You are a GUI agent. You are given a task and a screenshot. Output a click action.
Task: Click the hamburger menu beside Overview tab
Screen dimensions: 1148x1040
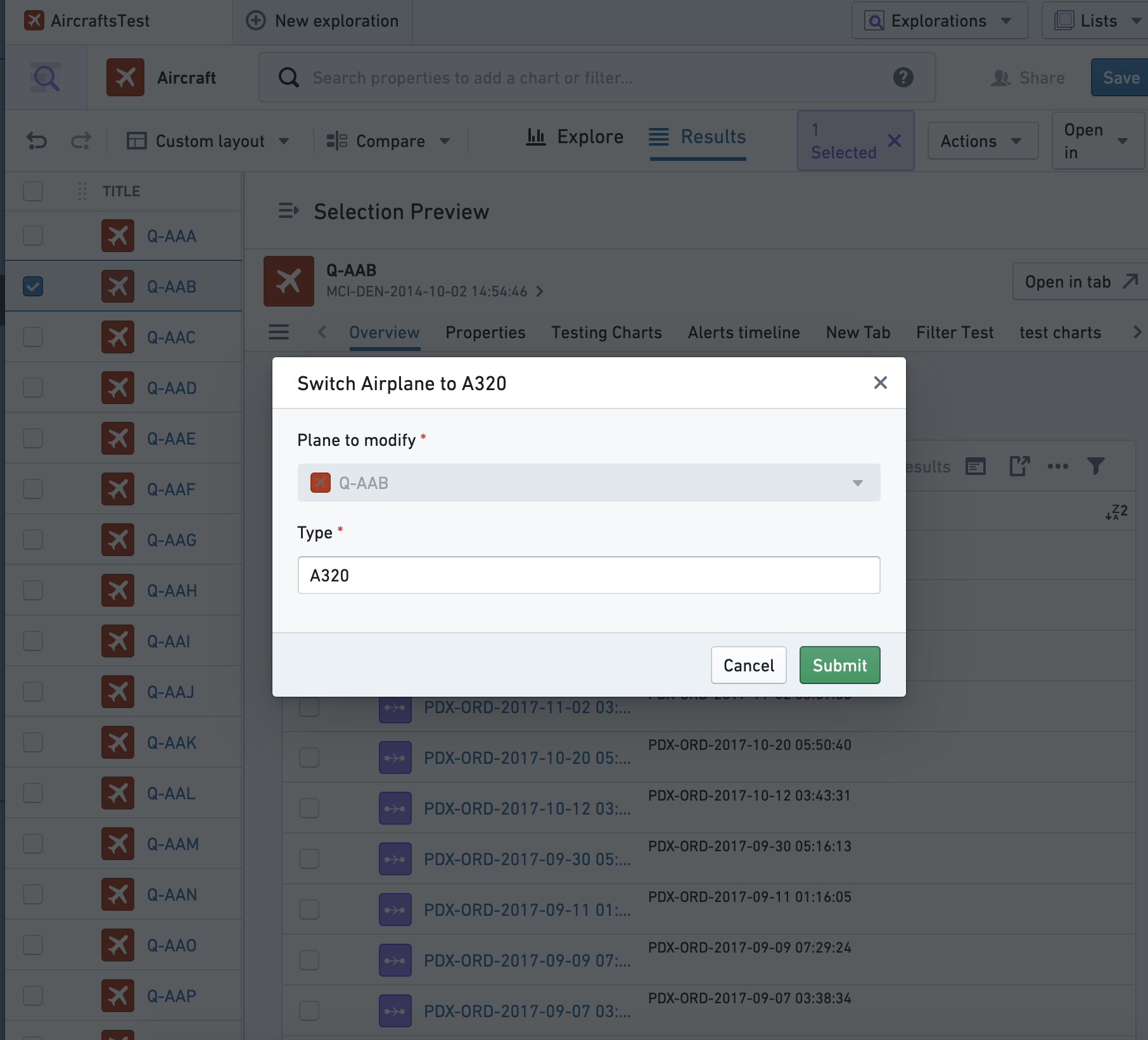tap(278, 332)
